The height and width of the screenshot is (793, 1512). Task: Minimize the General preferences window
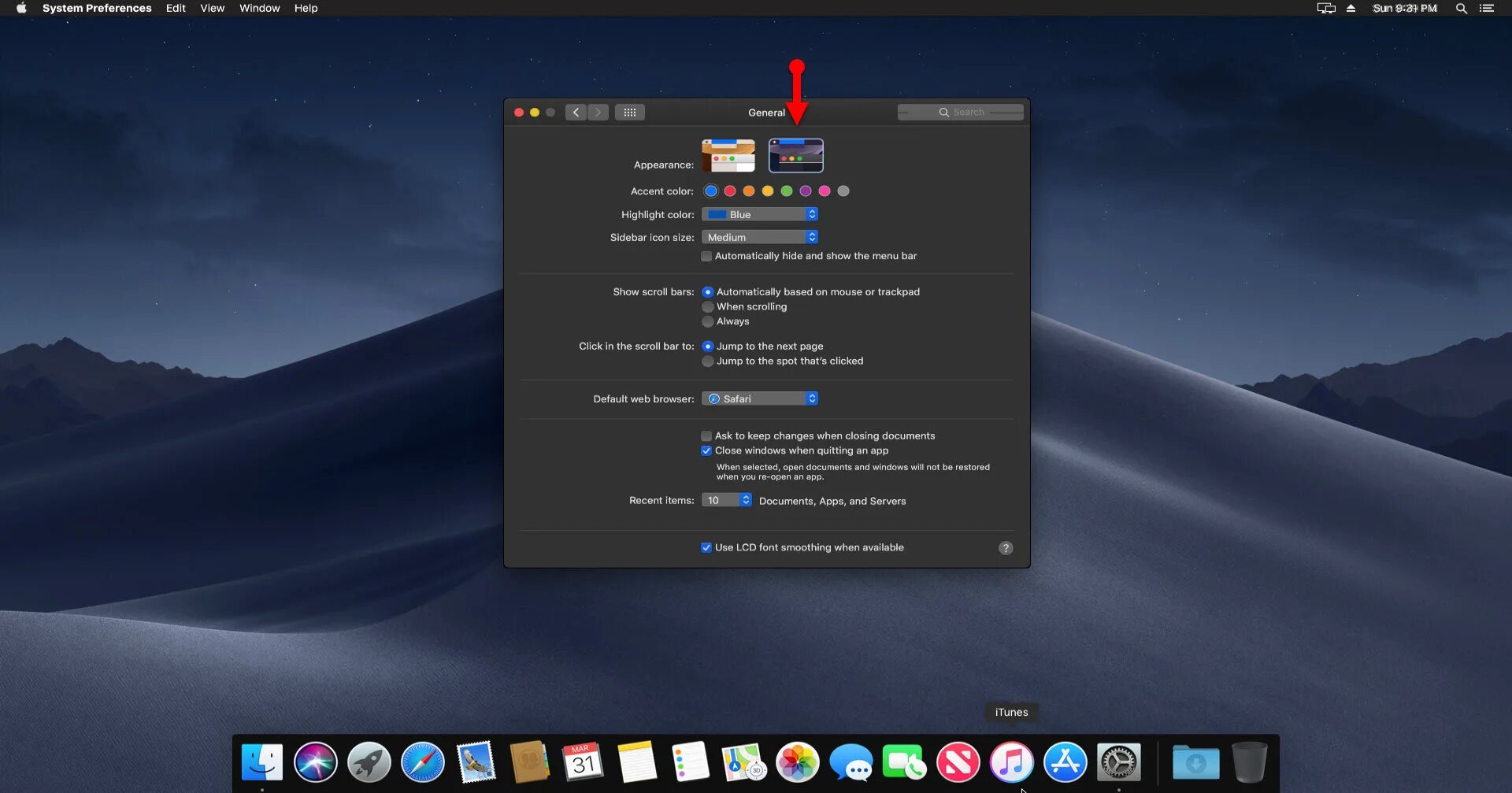coord(535,113)
